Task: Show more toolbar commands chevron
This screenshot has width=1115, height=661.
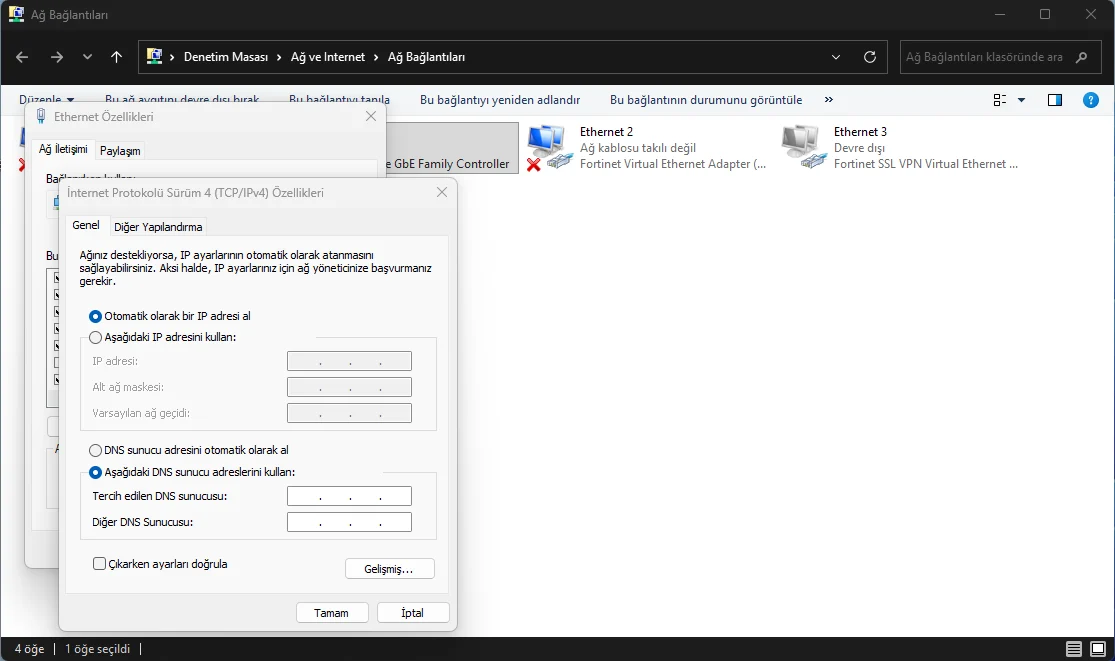Action: coord(828,100)
